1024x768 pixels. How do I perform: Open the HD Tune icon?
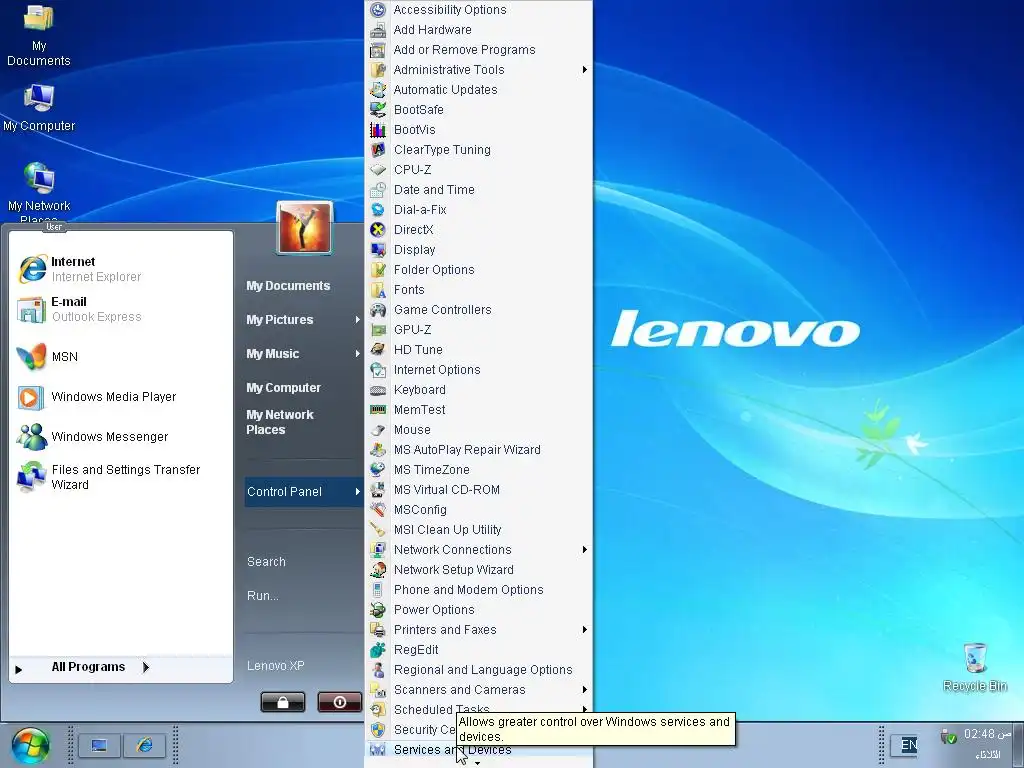pos(377,350)
